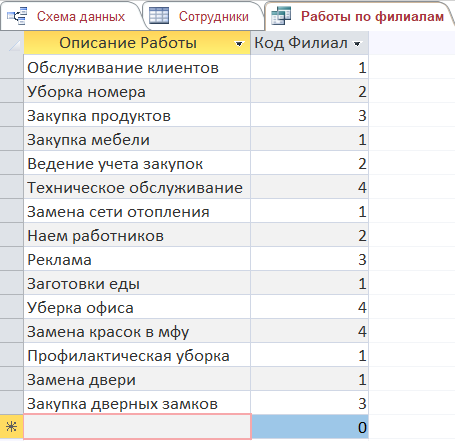
Task: Click the branch code cell for Уберка офиса
Action: (x=310, y=307)
